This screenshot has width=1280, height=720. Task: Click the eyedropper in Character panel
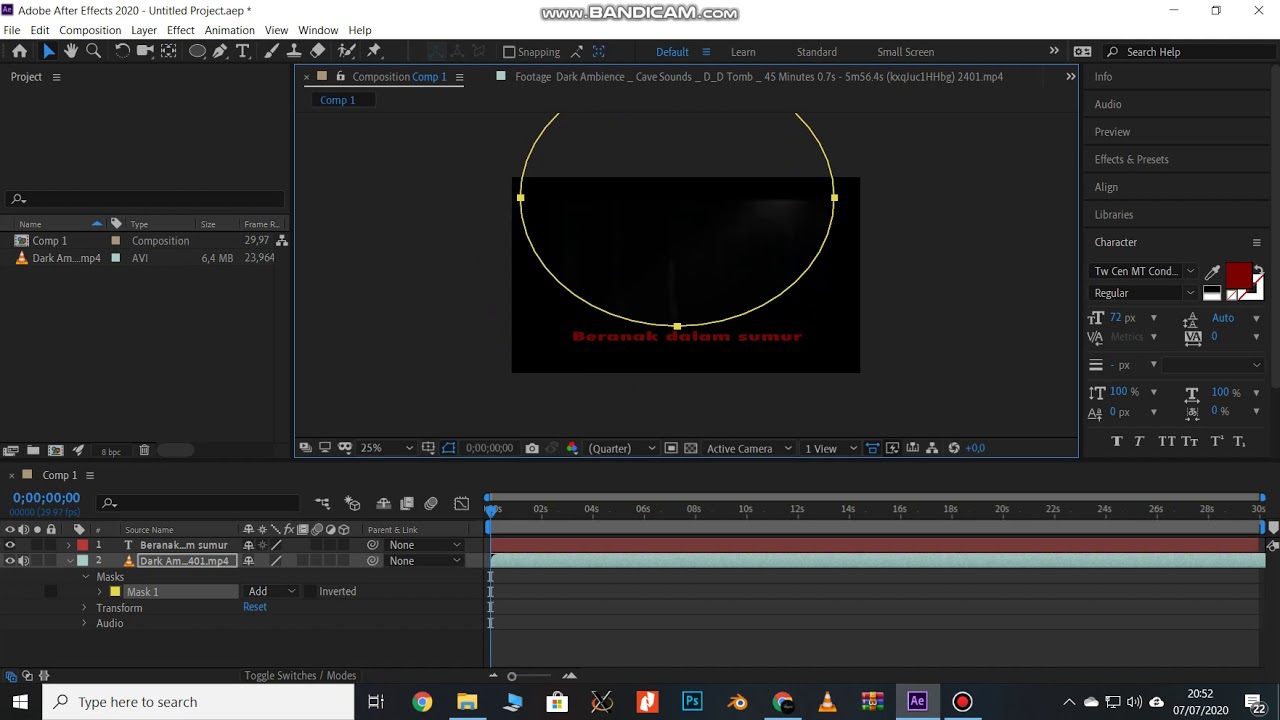pyautogui.click(x=1212, y=272)
